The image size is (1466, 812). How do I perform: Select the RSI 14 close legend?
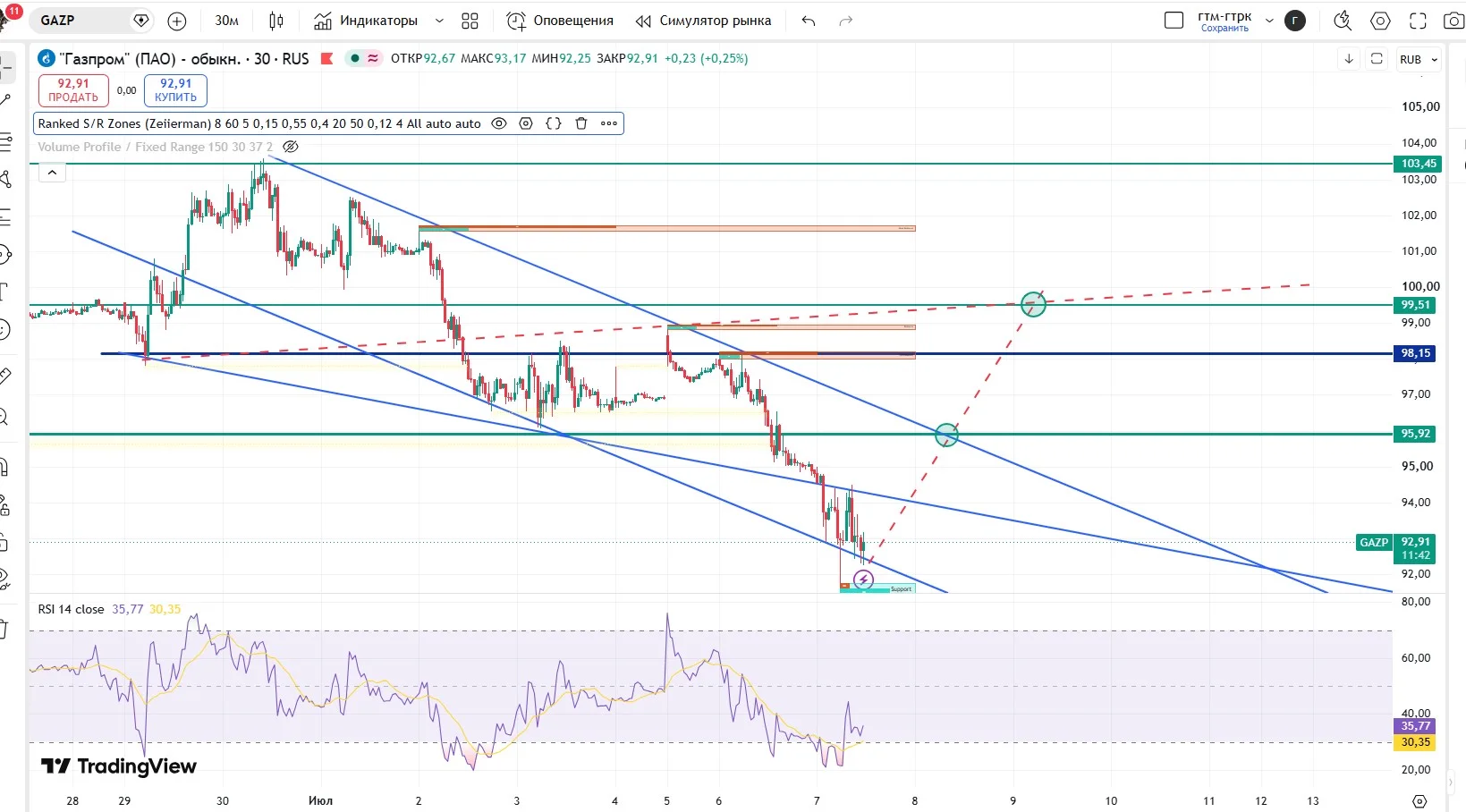71,609
